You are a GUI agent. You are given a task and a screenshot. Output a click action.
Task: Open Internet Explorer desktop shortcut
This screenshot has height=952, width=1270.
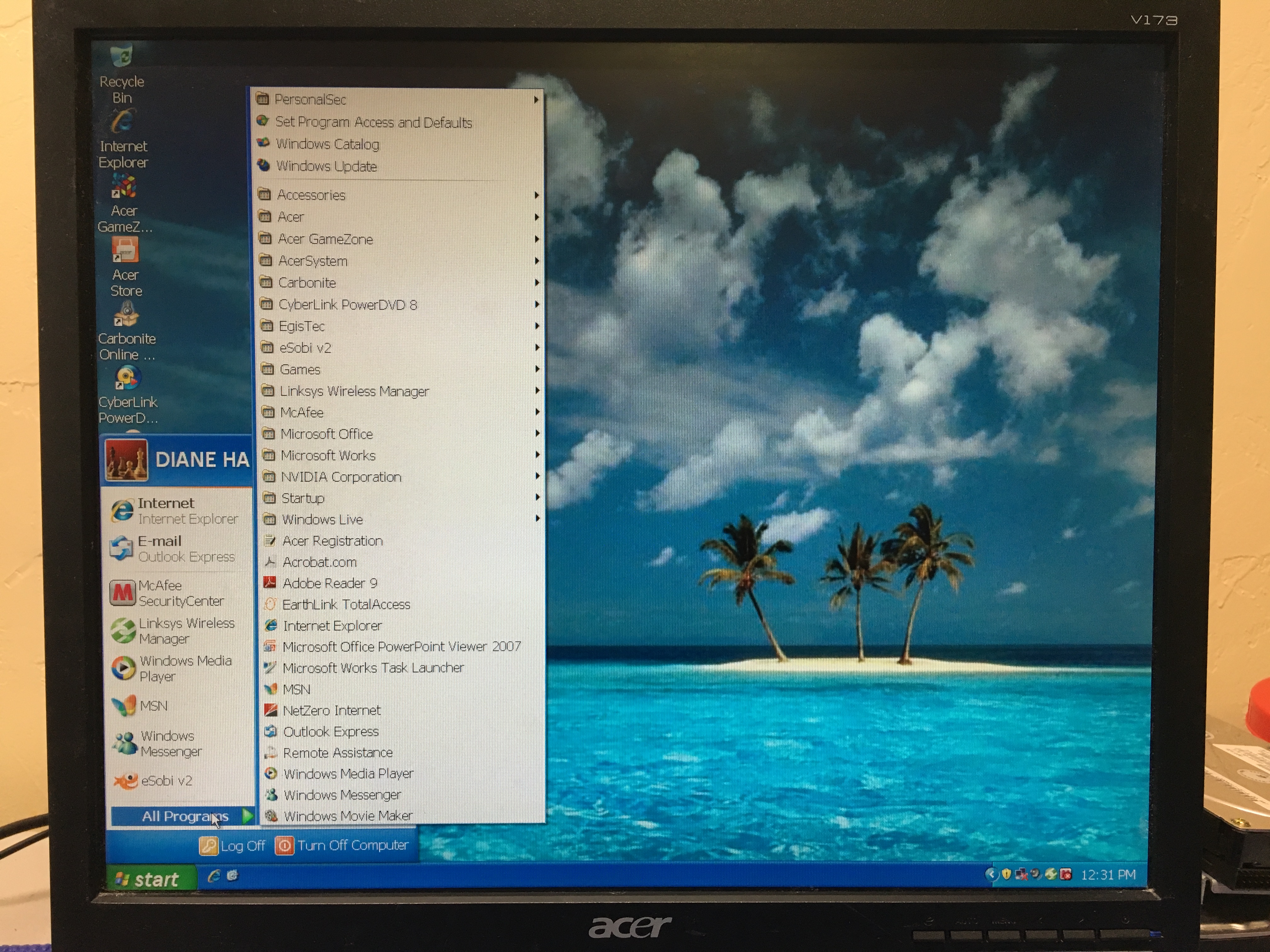point(123,139)
